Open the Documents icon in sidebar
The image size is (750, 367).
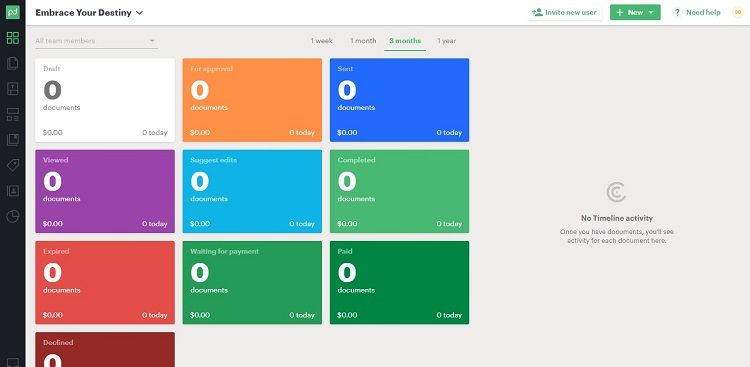13,63
